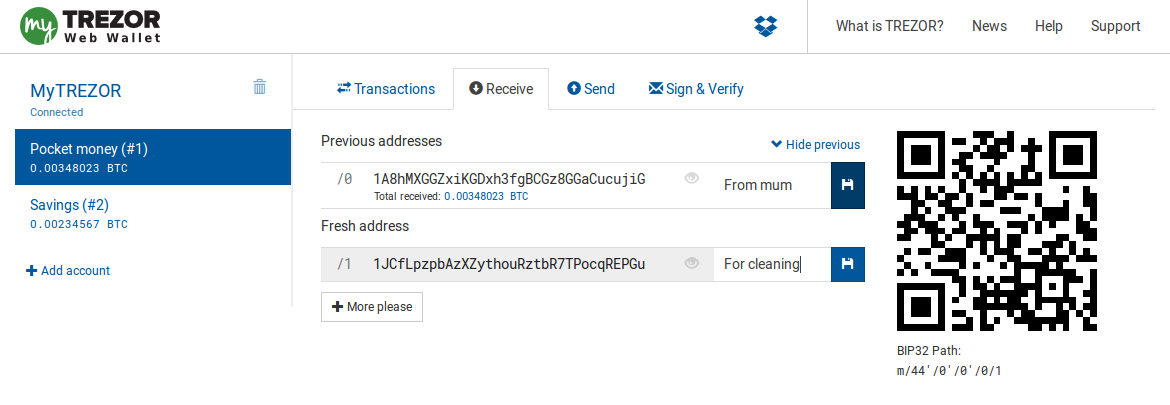1170x405 pixels.
Task: Click the QR code image
Action: tap(997, 231)
